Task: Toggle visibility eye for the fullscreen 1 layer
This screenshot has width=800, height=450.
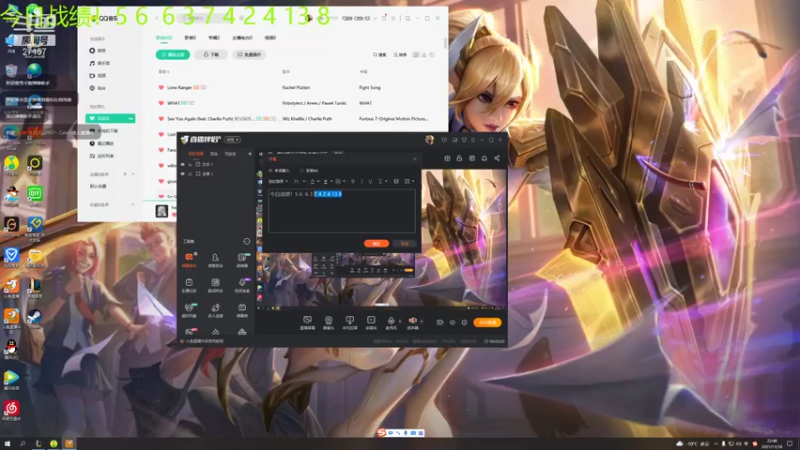Action: point(183,174)
